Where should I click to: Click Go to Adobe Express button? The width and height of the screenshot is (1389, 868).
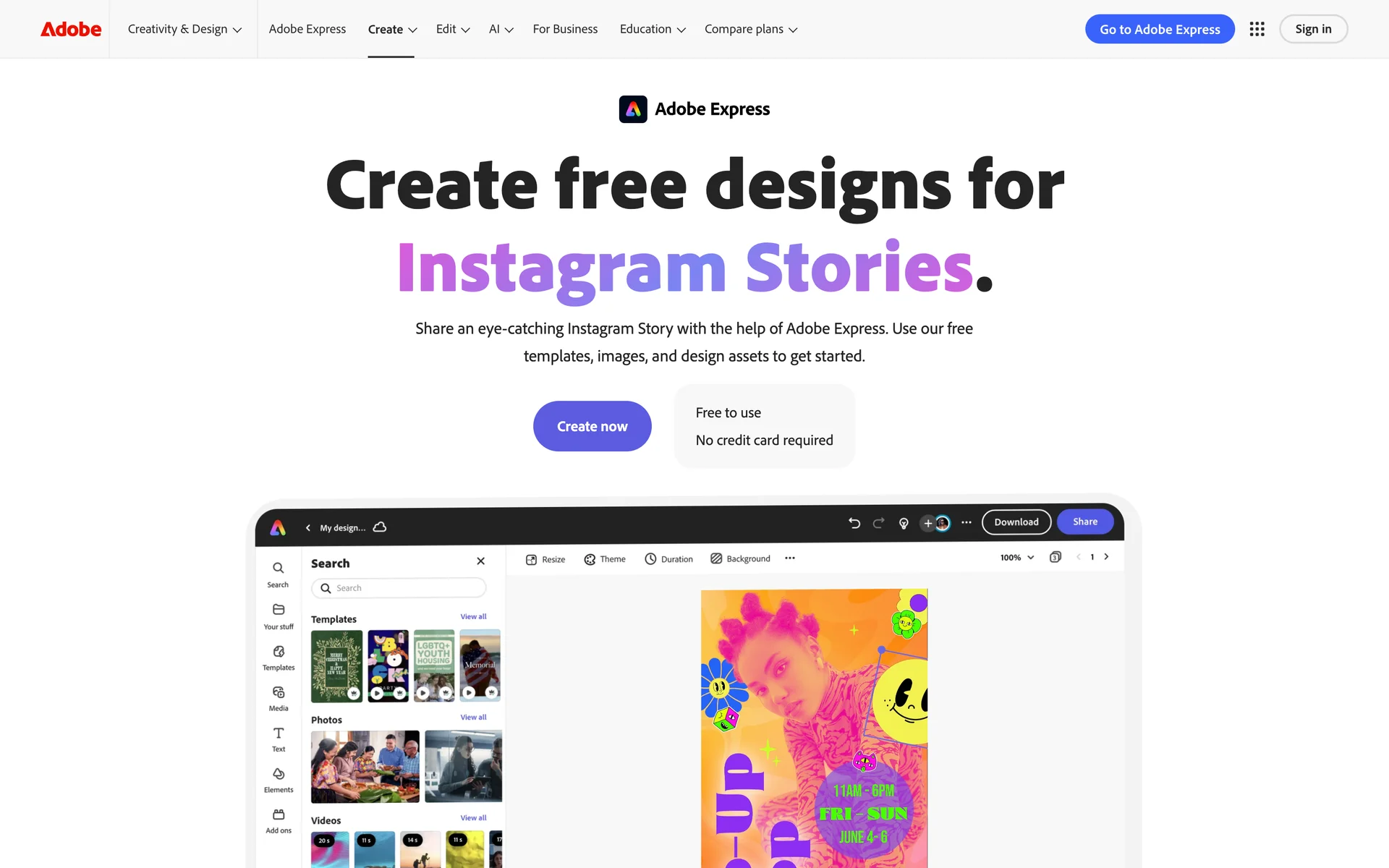[x=1160, y=29]
